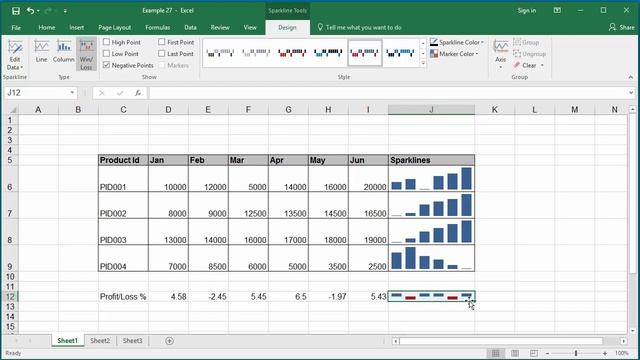Enable the First Point checkbox
Image resolution: width=640 pixels, height=360 pixels.
(162, 42)
